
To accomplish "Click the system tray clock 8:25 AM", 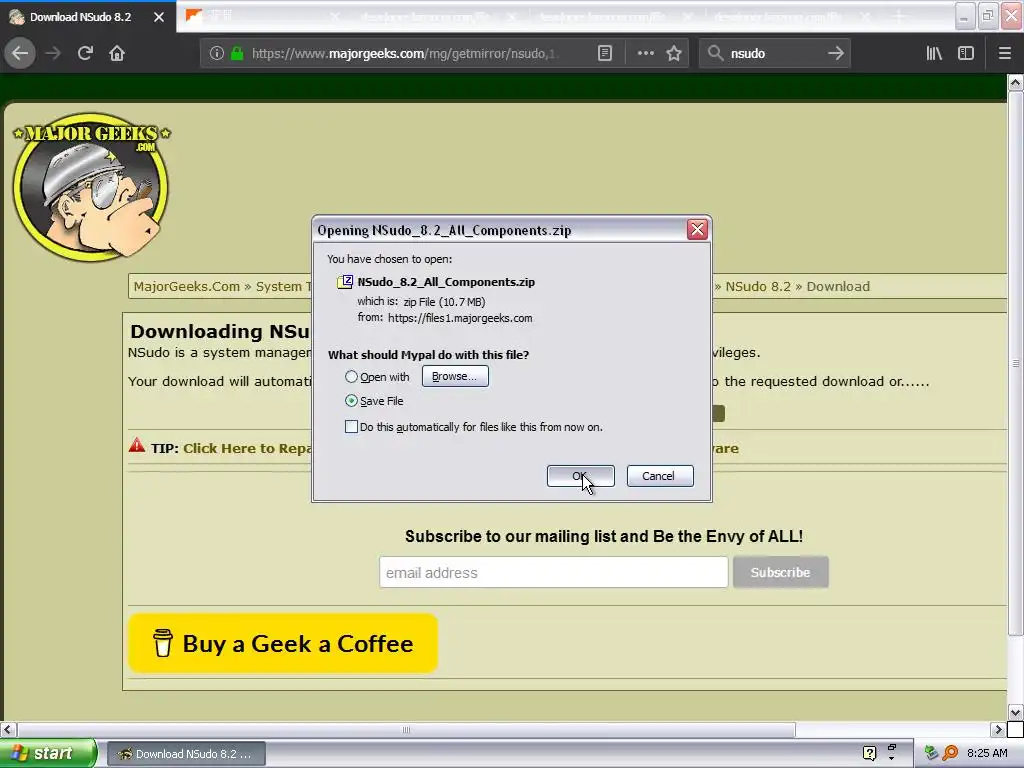I will tap(987, 754).
